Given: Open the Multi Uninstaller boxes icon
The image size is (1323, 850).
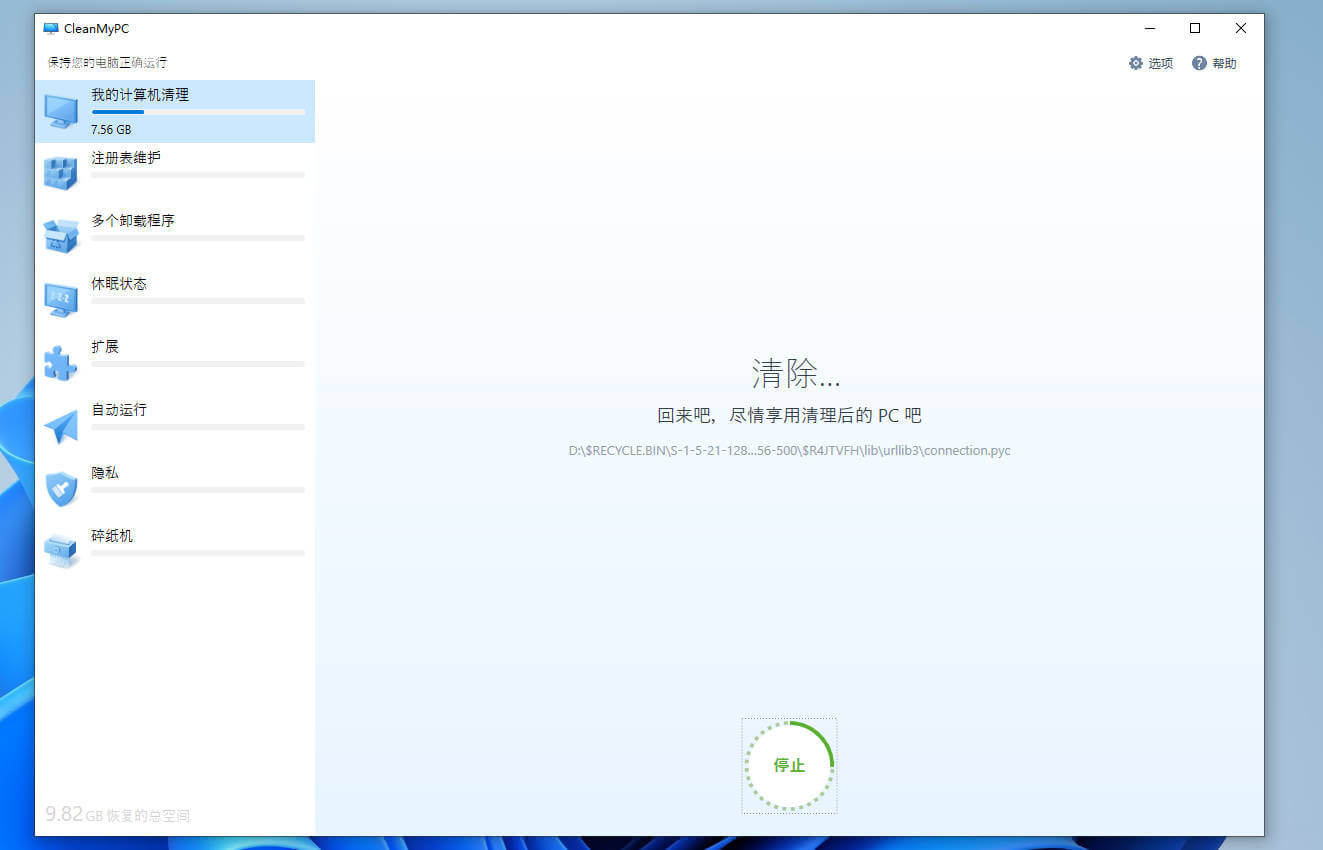Looking at the screenshot, I should (x=61, y=235).
